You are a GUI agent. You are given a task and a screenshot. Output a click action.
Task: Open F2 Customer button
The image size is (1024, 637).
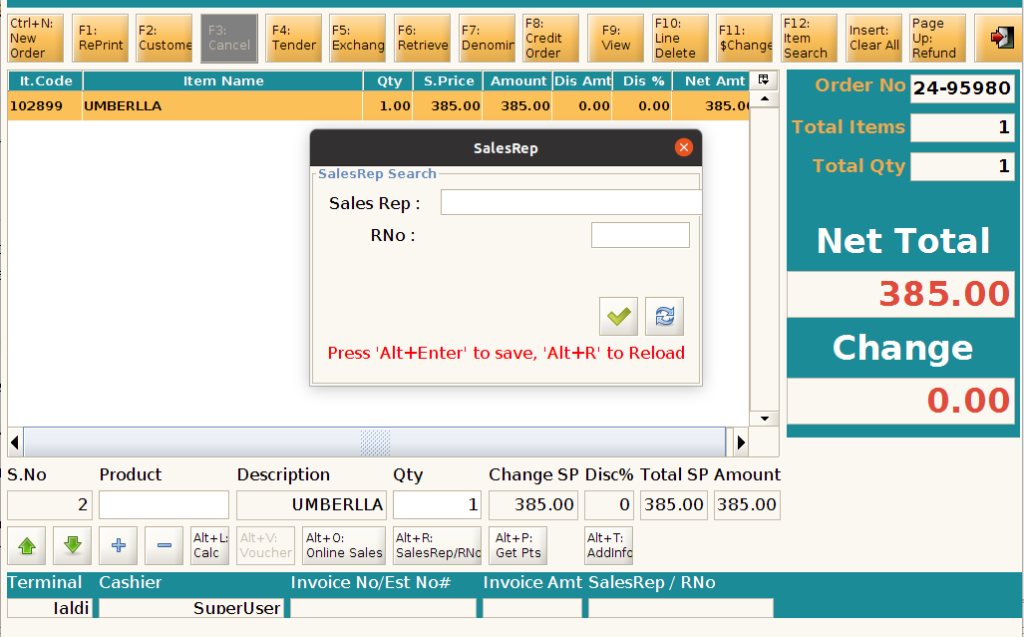tap(164, 38)
